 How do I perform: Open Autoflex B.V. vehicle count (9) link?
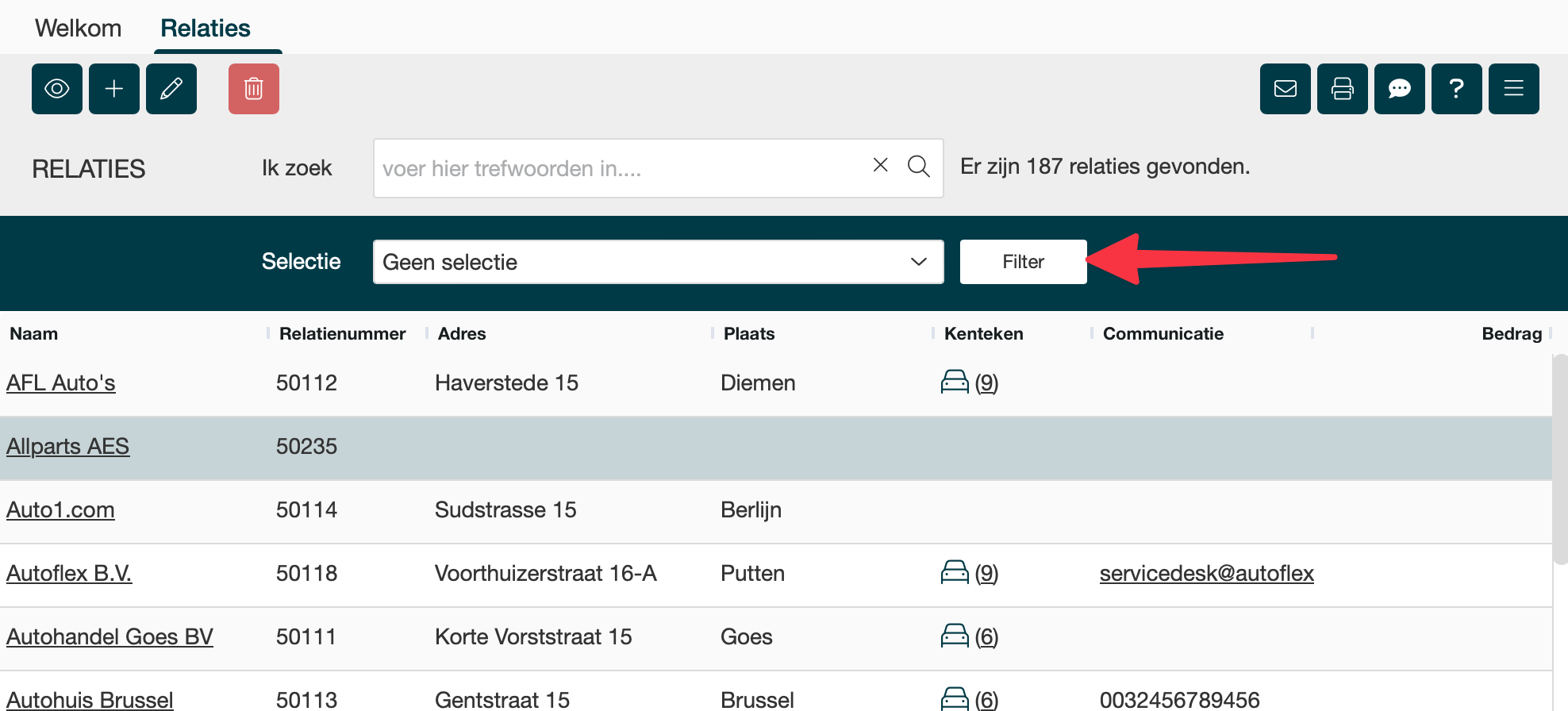[x=986, y=573]
